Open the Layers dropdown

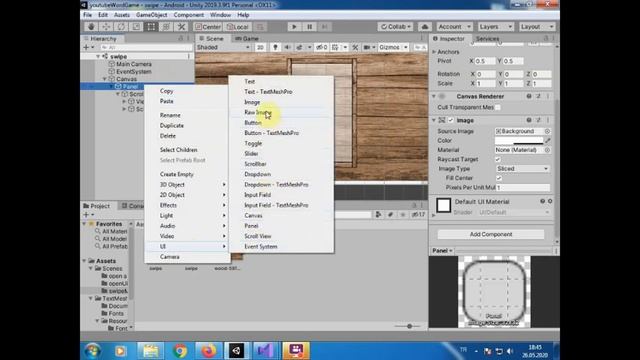point(496,27)
